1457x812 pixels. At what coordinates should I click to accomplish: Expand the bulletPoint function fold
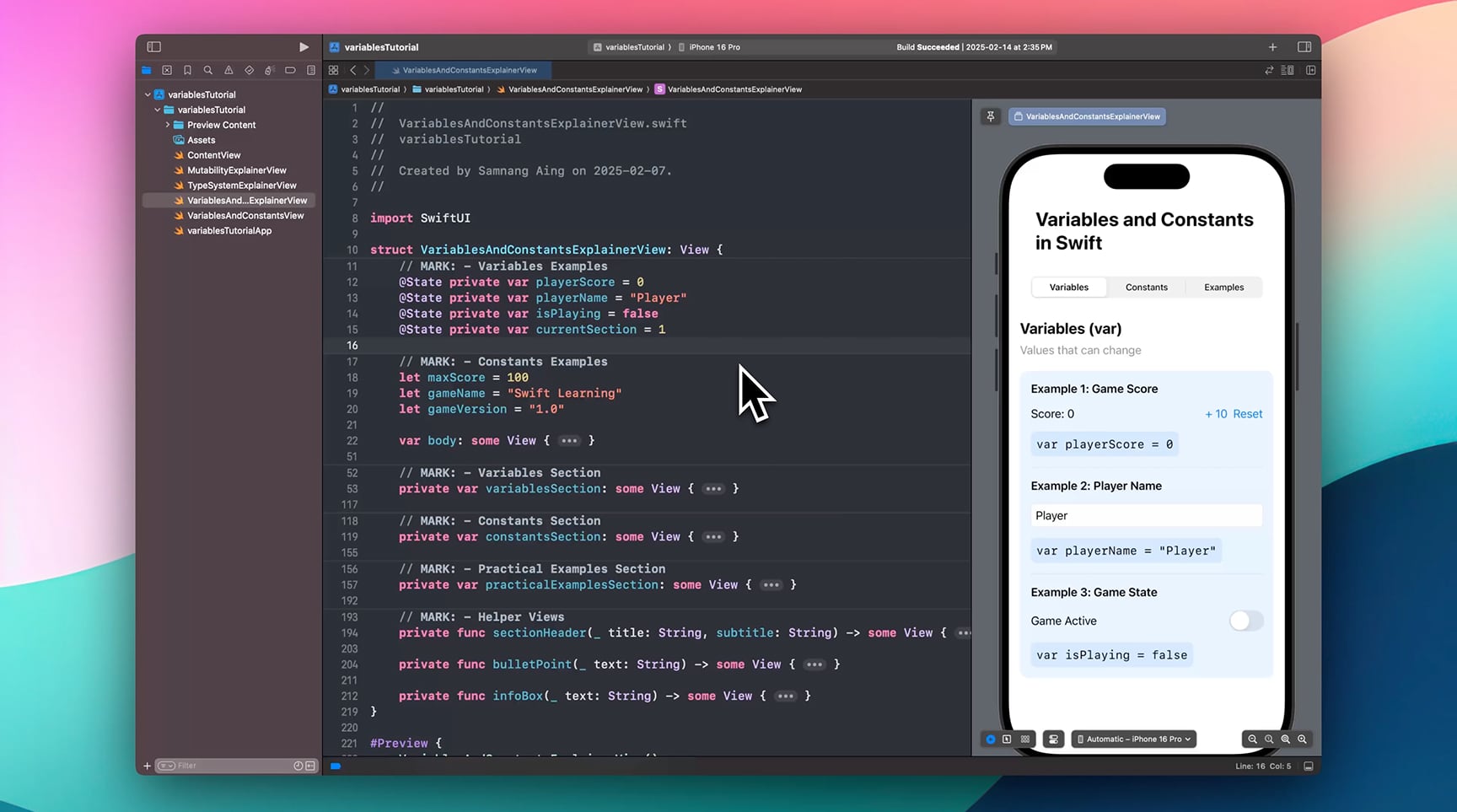814,664
